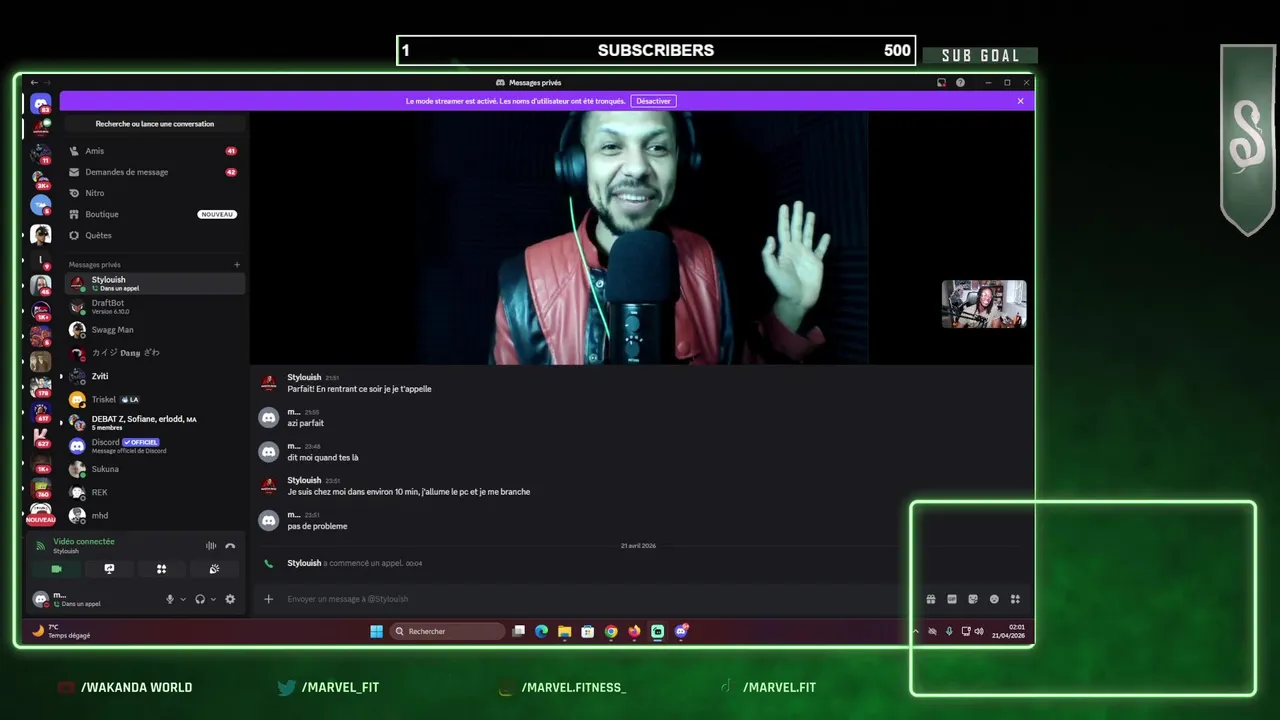Open Task View on taskbar
Image resolution: width=1280 pixels, height=720 pixels.
518,631
